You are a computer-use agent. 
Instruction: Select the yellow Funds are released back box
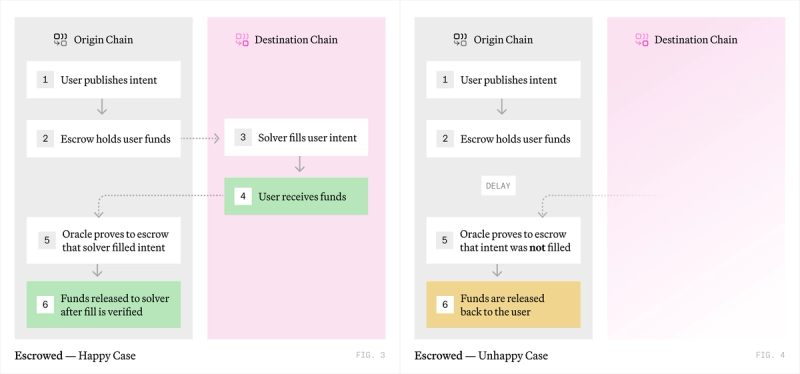(503, 305)
